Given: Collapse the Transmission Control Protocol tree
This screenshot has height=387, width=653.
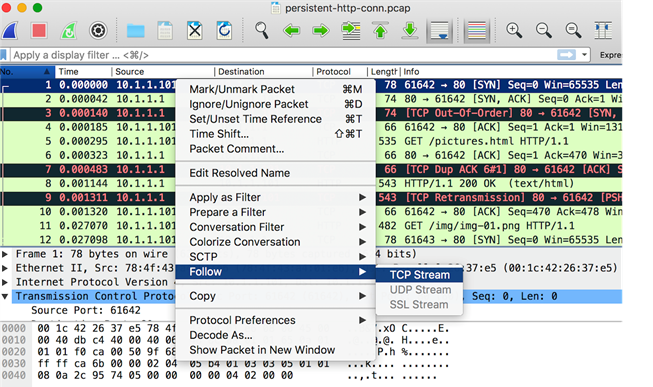Looking at the screenshot, I should tap(5, 296).
